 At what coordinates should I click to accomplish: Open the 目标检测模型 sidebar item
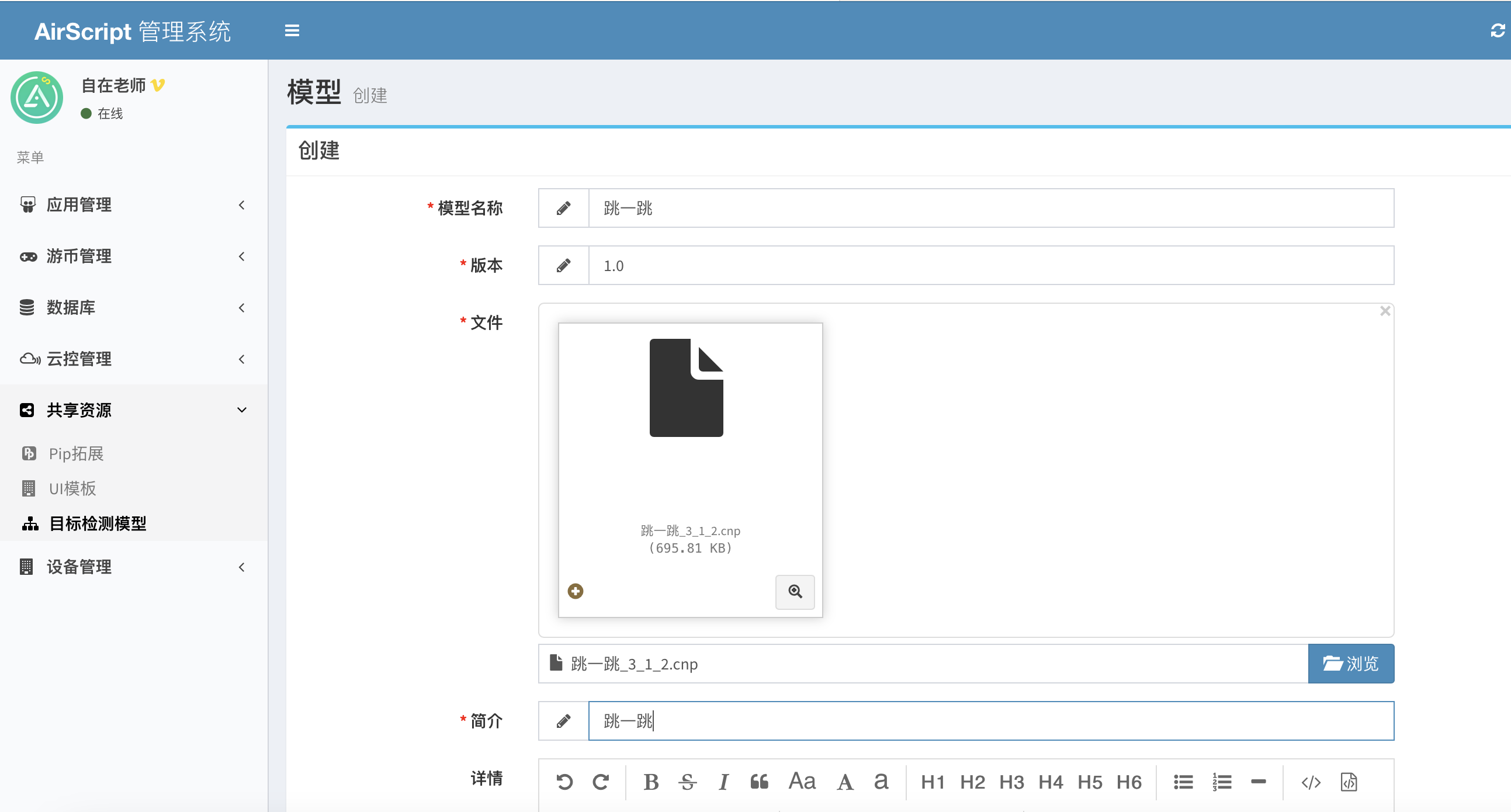coord(97,523)
